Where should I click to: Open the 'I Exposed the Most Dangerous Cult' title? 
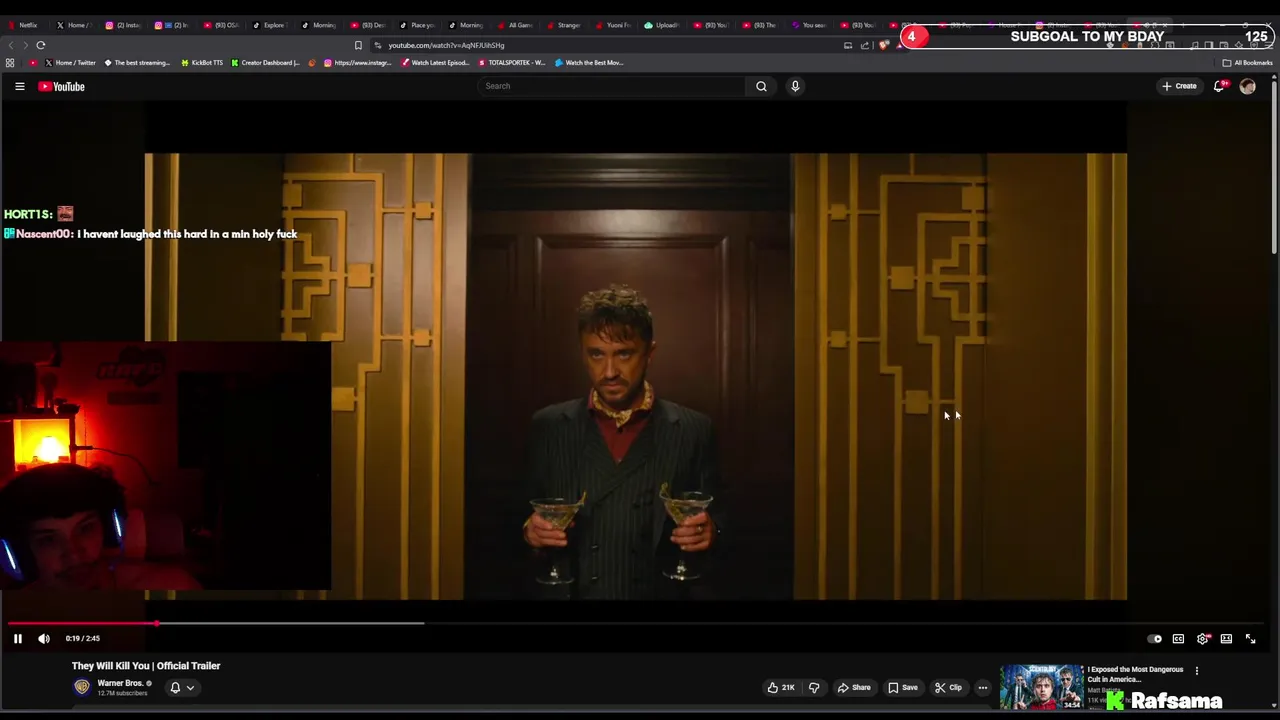[1135, 674]
